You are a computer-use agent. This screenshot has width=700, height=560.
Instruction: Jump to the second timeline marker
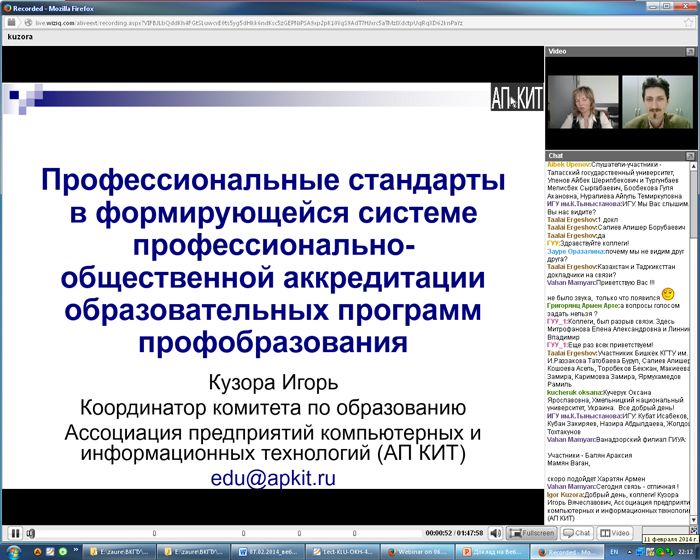(243, 533)
